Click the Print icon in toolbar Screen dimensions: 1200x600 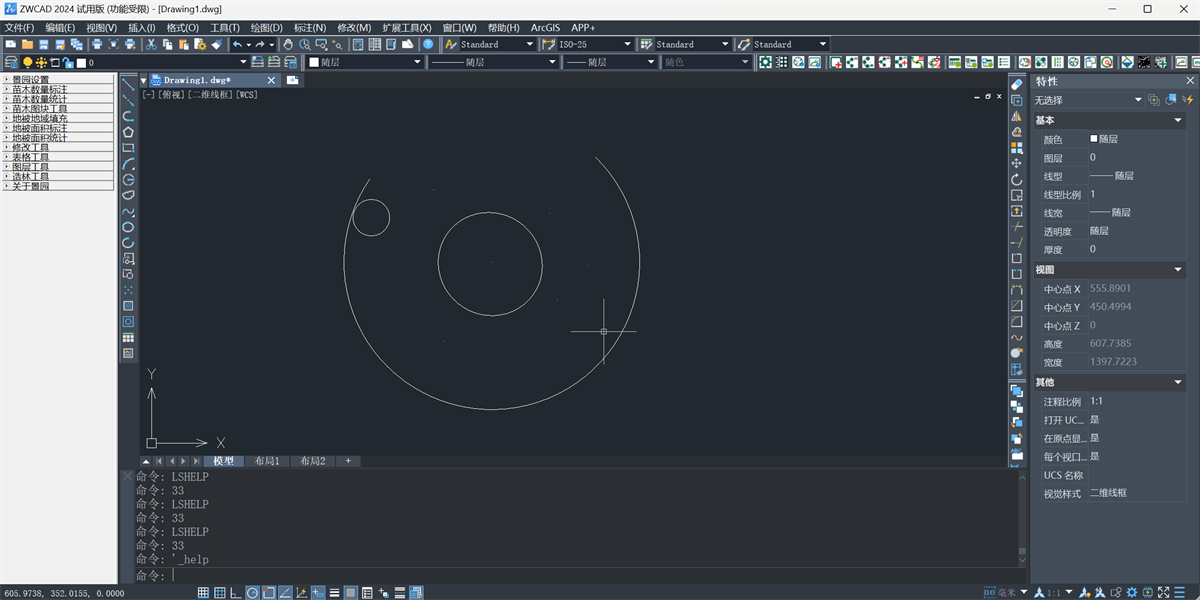[97, 44]
